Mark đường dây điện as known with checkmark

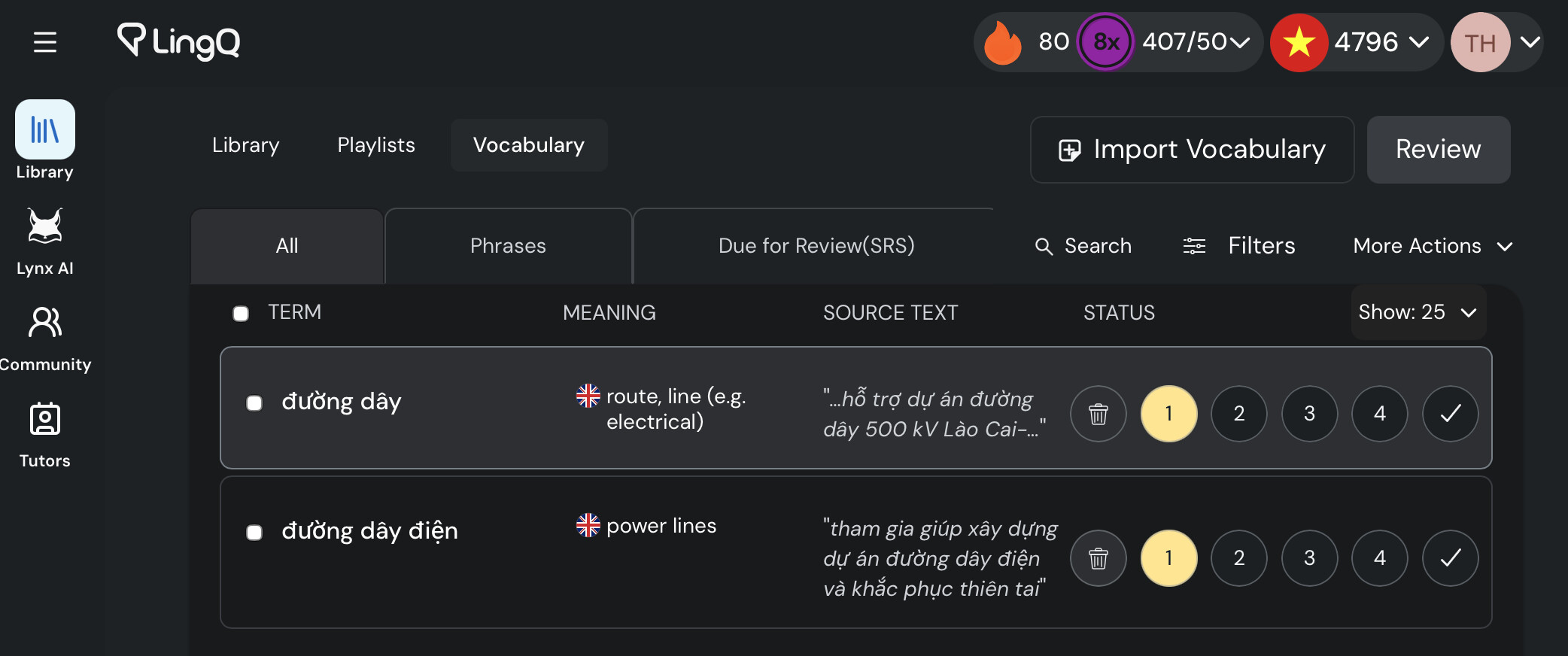click(x=1451, y=558)
